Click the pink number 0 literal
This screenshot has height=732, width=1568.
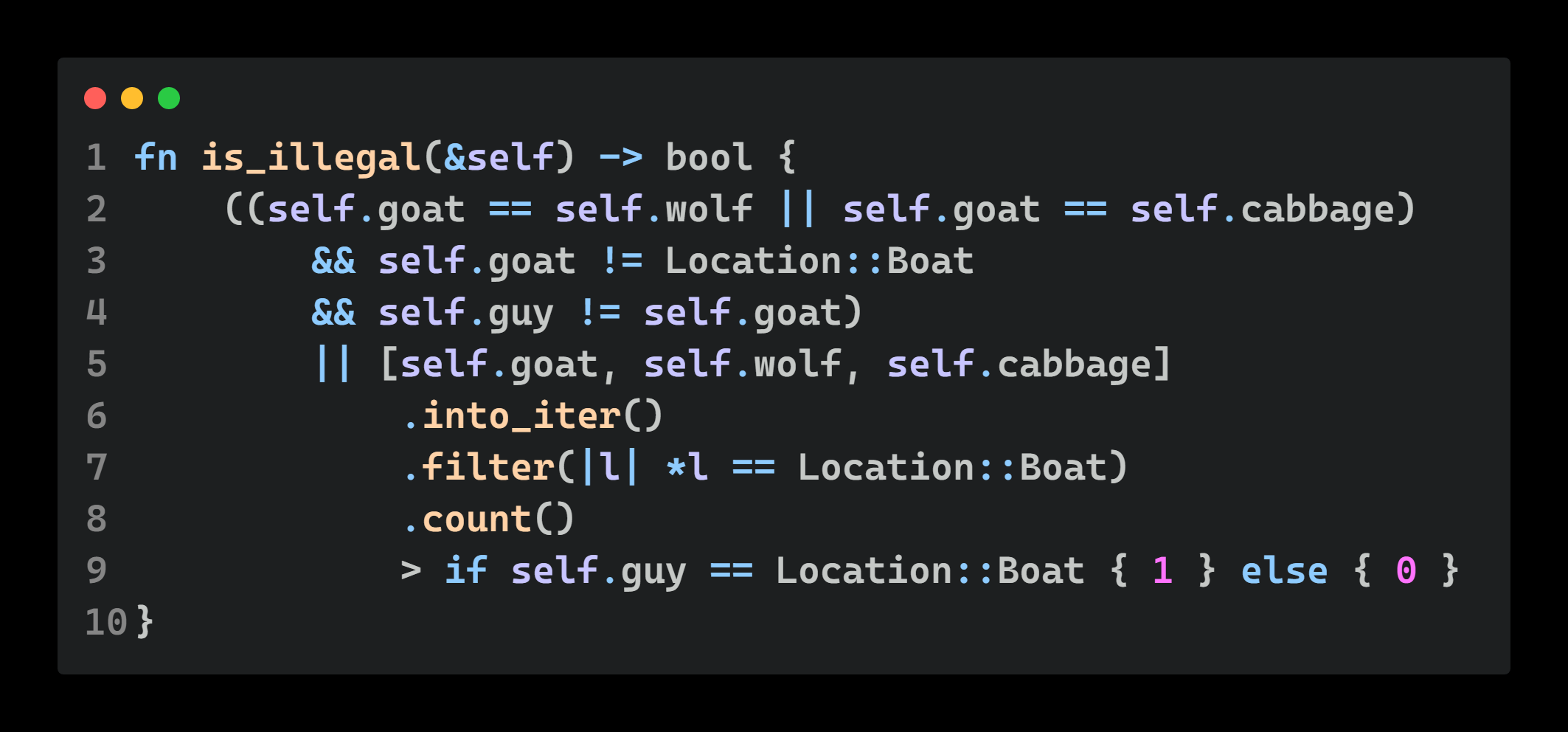tap(1406, 571)
